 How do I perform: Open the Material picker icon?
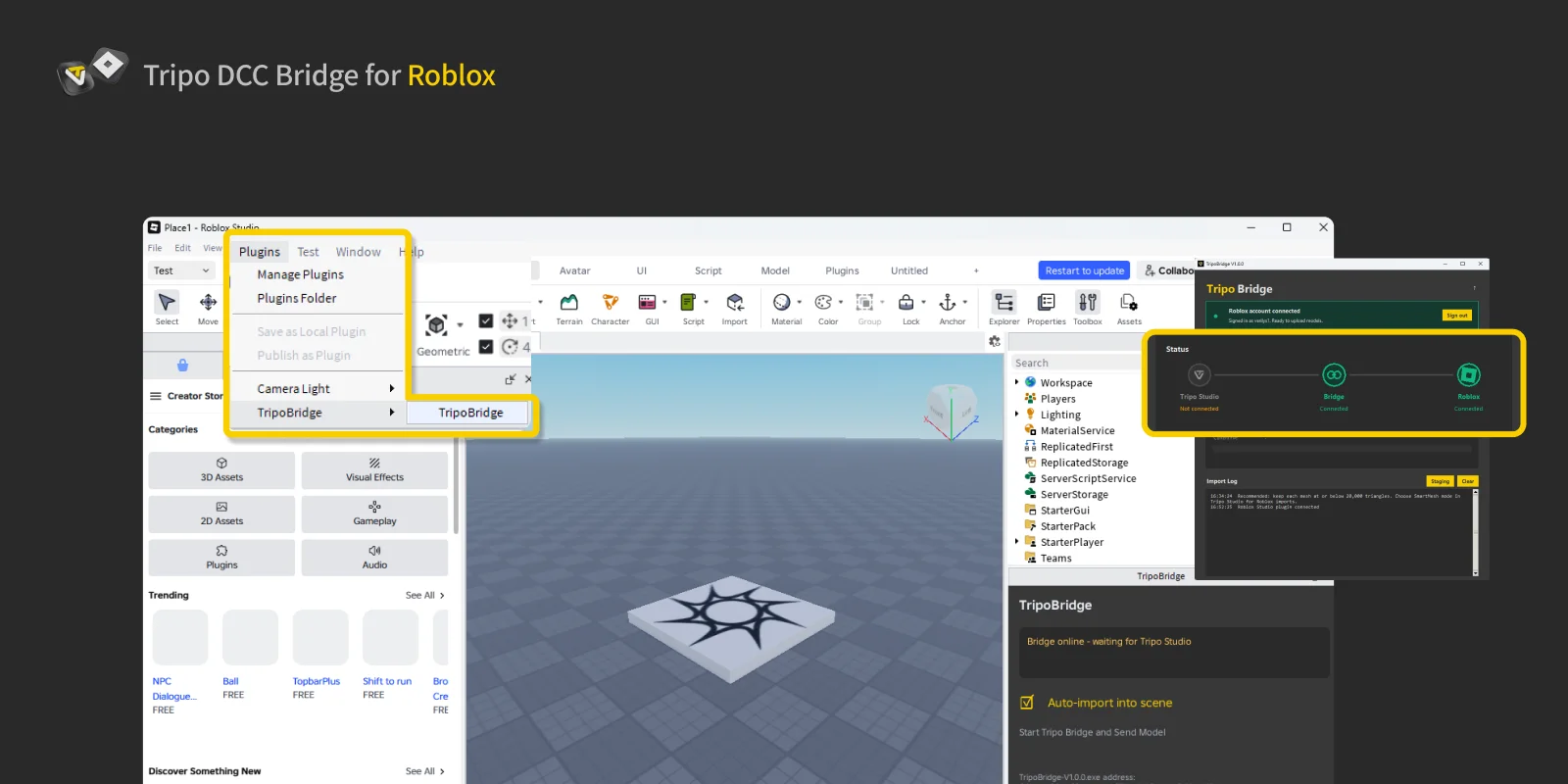782,303
